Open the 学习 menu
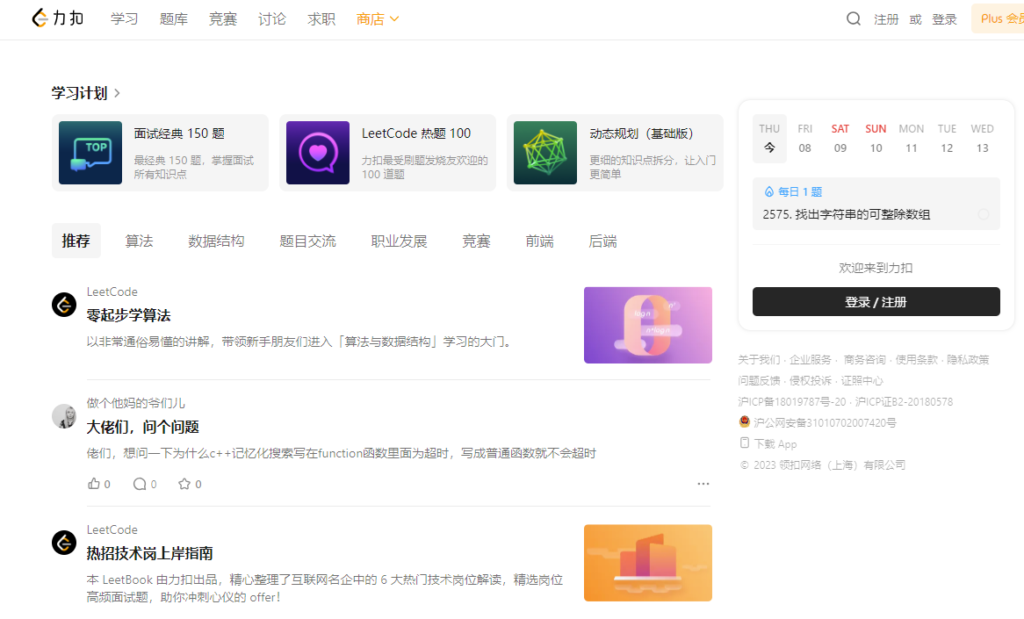 pos(124,19)
